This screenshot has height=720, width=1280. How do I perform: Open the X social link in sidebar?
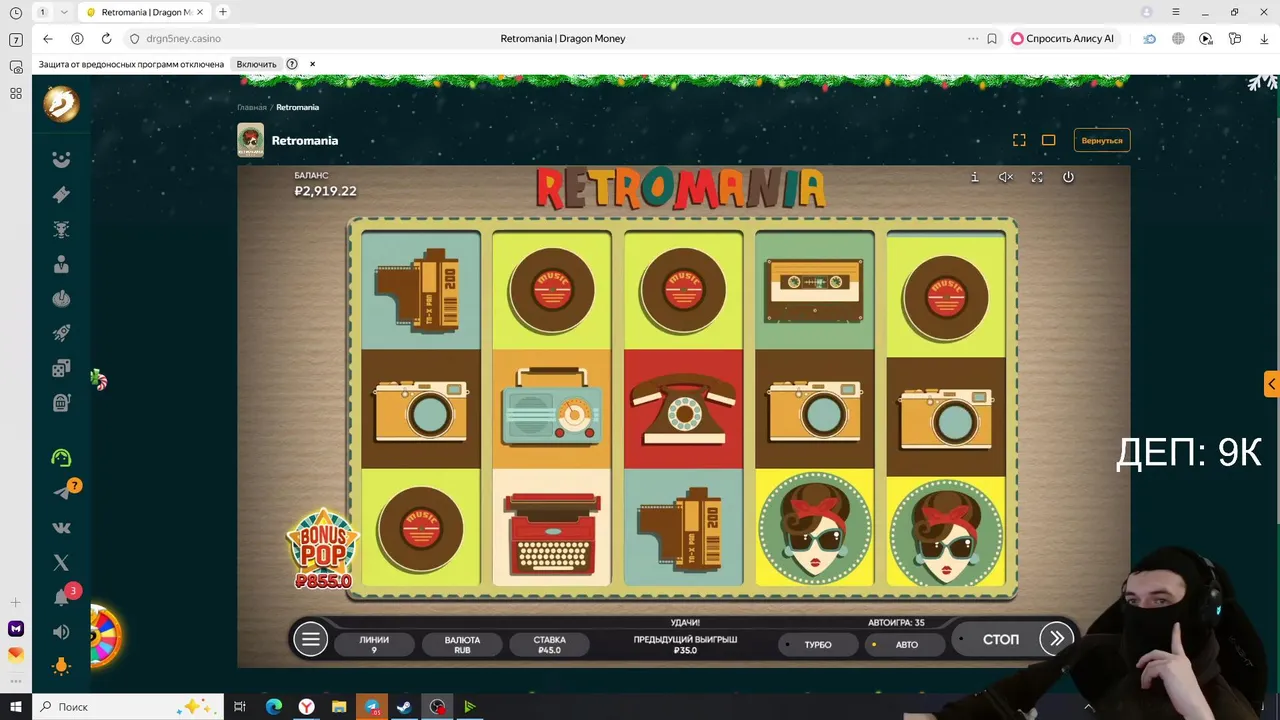[x=61, y=563]
